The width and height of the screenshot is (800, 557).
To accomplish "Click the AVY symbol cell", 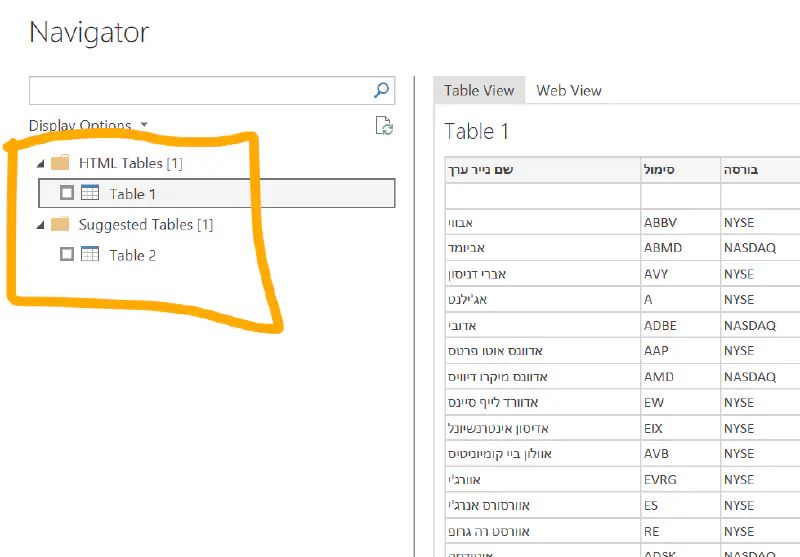I will [681, 274].
